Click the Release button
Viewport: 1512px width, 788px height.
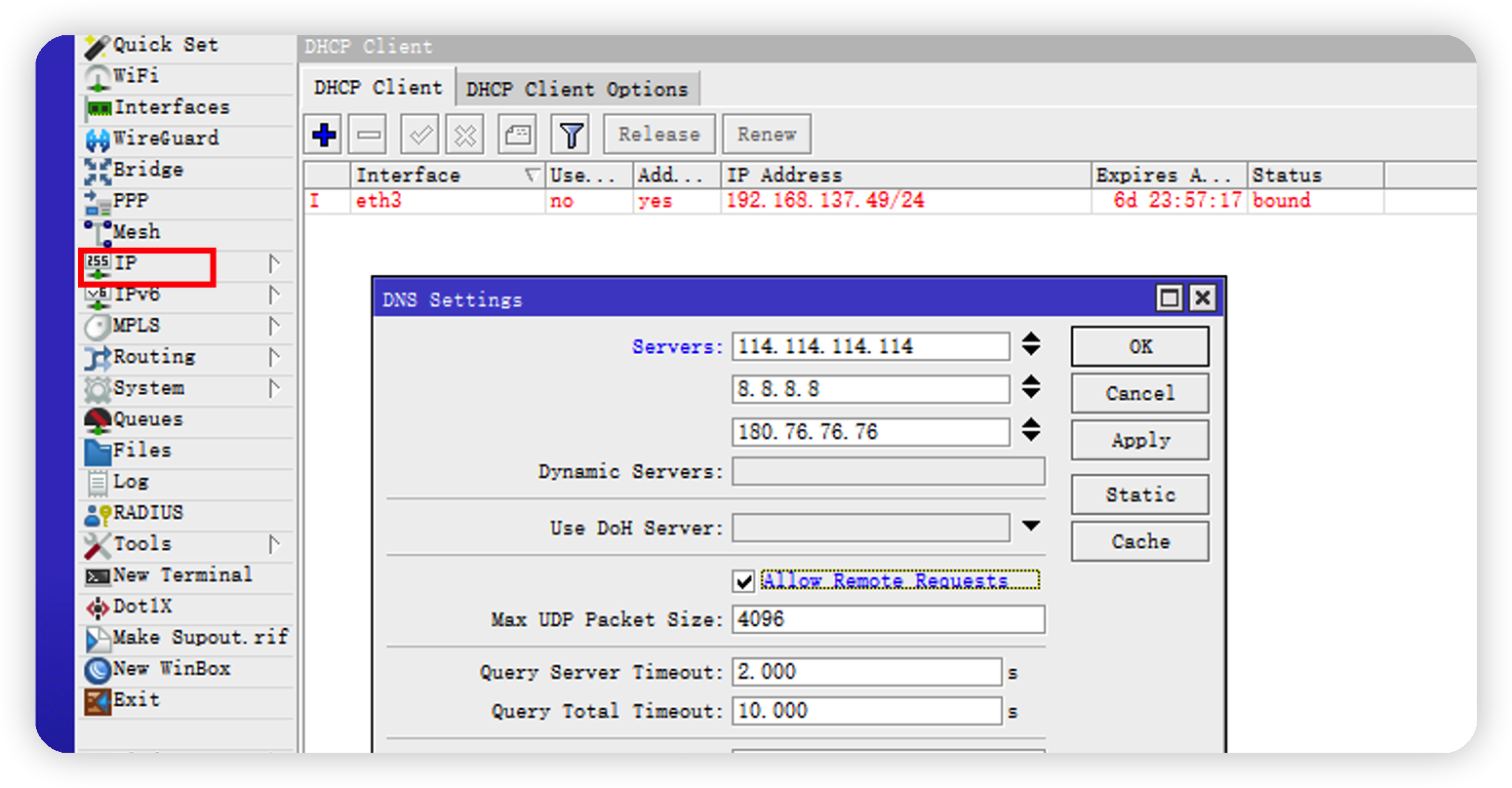[659, 135]
